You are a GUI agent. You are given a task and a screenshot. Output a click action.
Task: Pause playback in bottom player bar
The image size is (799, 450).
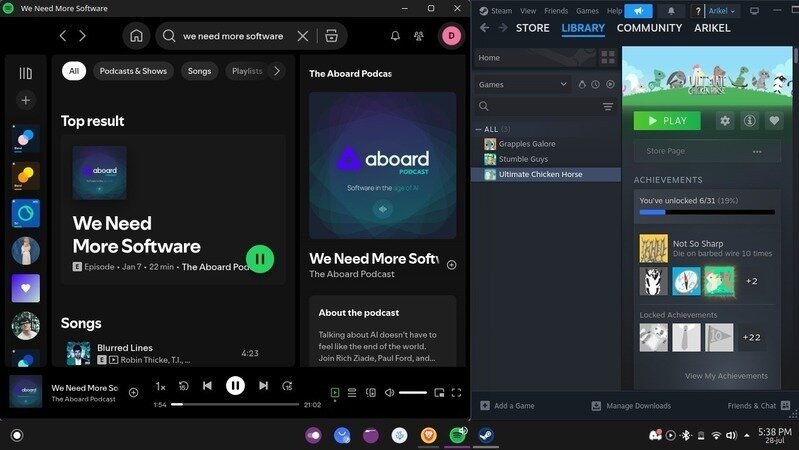[235, 386]
